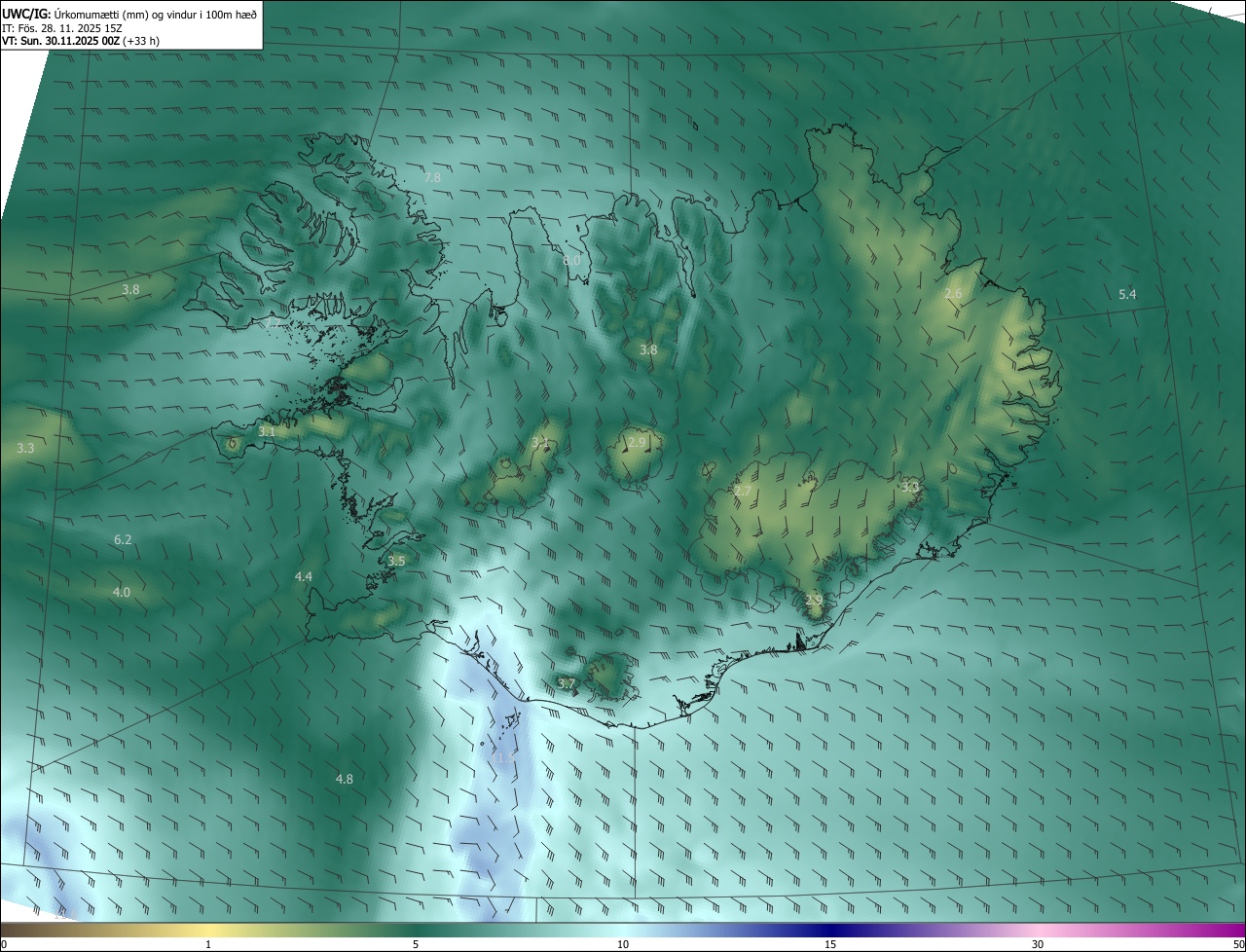Click the 3.8 value over the western sea
Image resolution: width=1246 pixels, height=952 pixels.
tap(131, 290)
